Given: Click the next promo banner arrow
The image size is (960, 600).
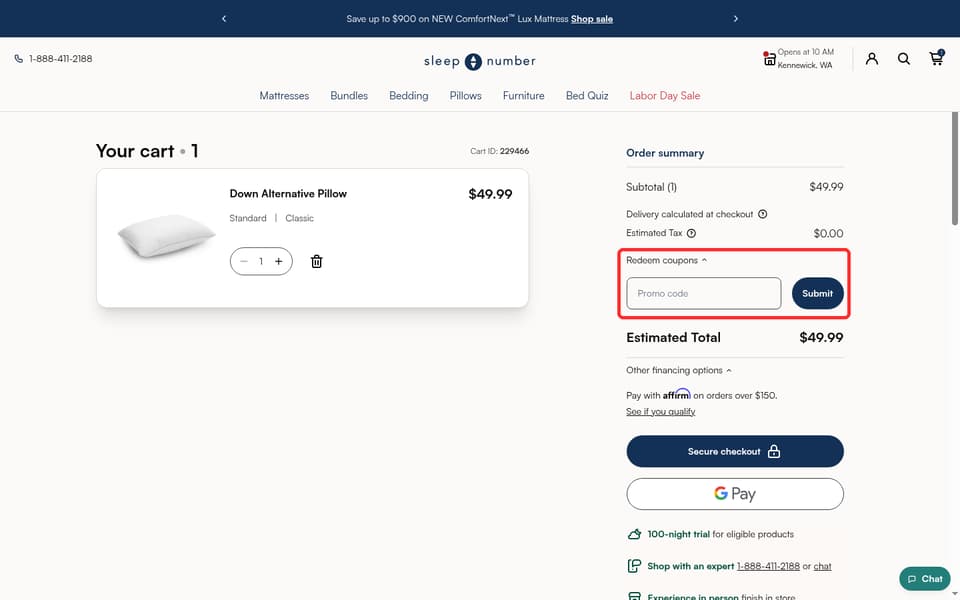Looking at the screenshot, I should (x=735, y=19).
